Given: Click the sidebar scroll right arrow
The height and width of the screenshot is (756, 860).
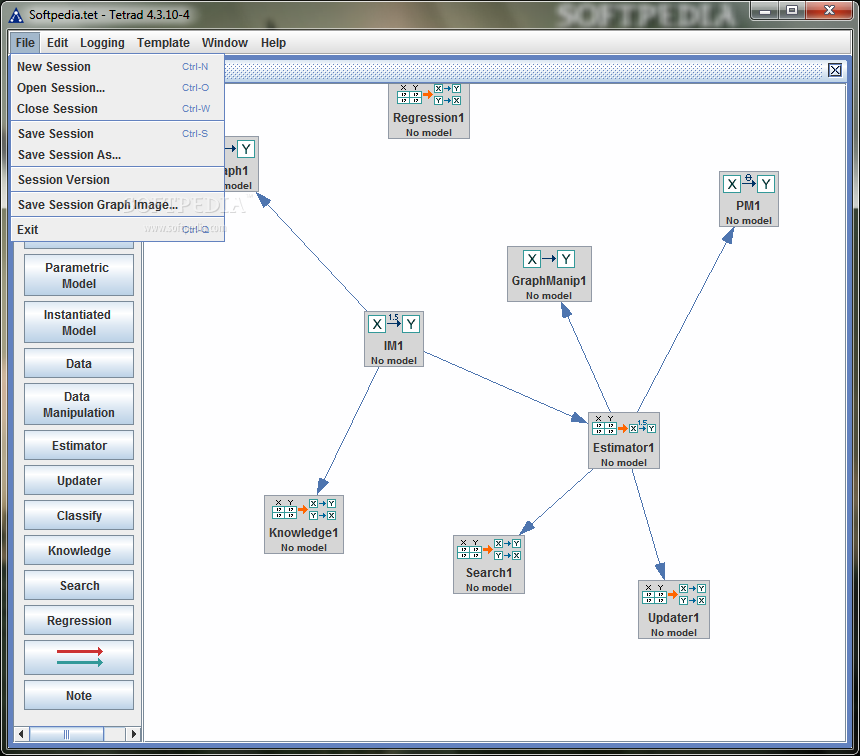Looking at the screenshot, I should 133,734.
